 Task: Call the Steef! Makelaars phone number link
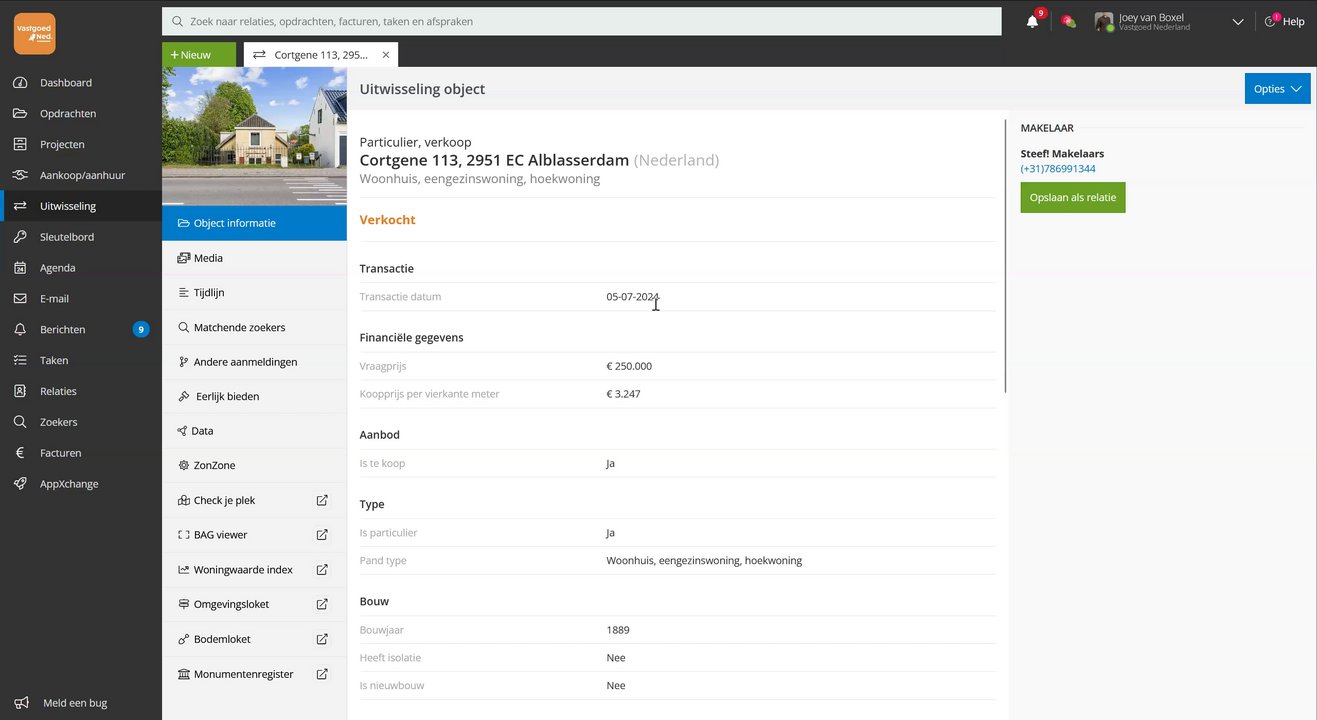(x=1057, y=169)
